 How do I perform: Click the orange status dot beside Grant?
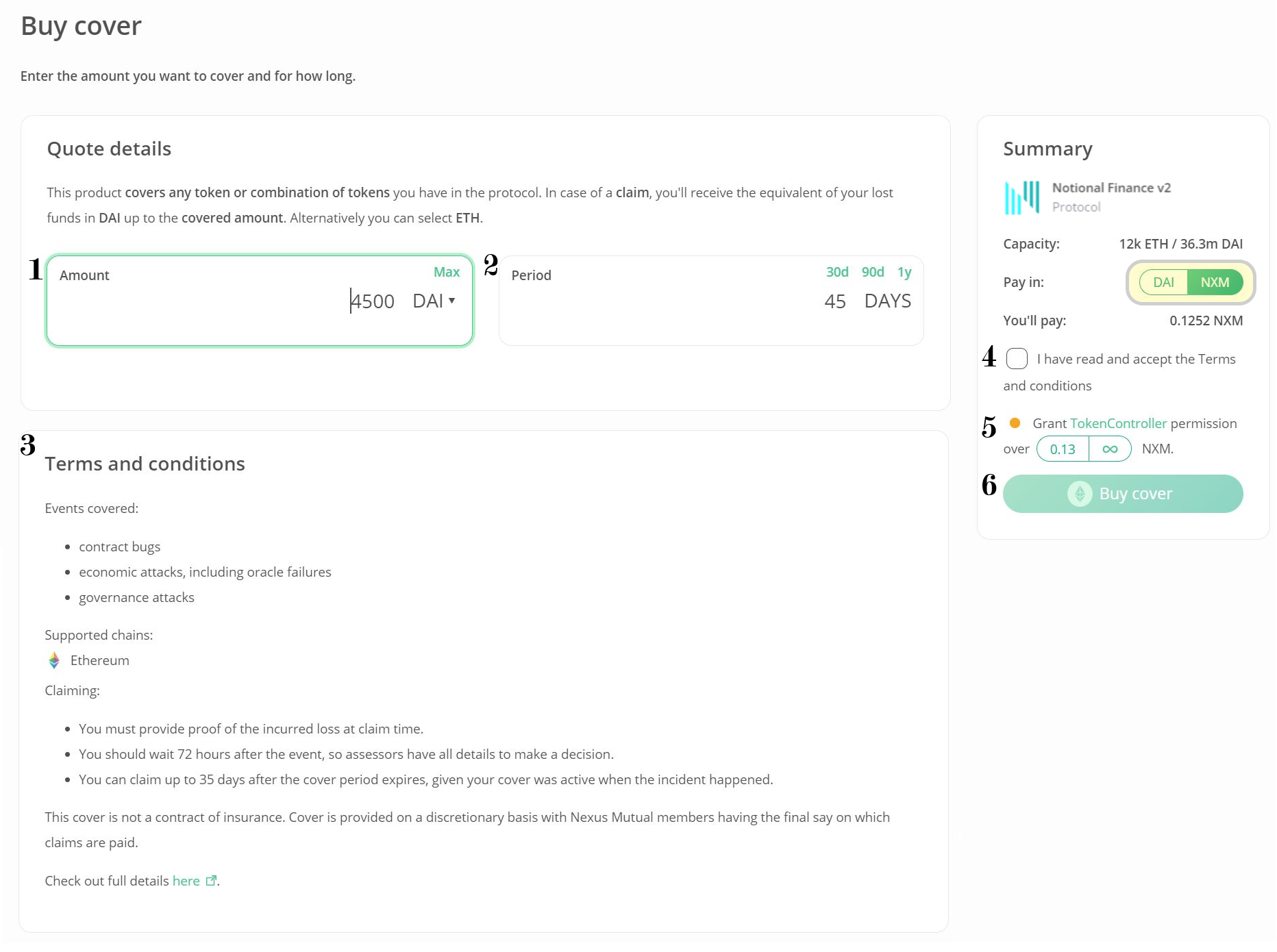tap(1015, 423)
